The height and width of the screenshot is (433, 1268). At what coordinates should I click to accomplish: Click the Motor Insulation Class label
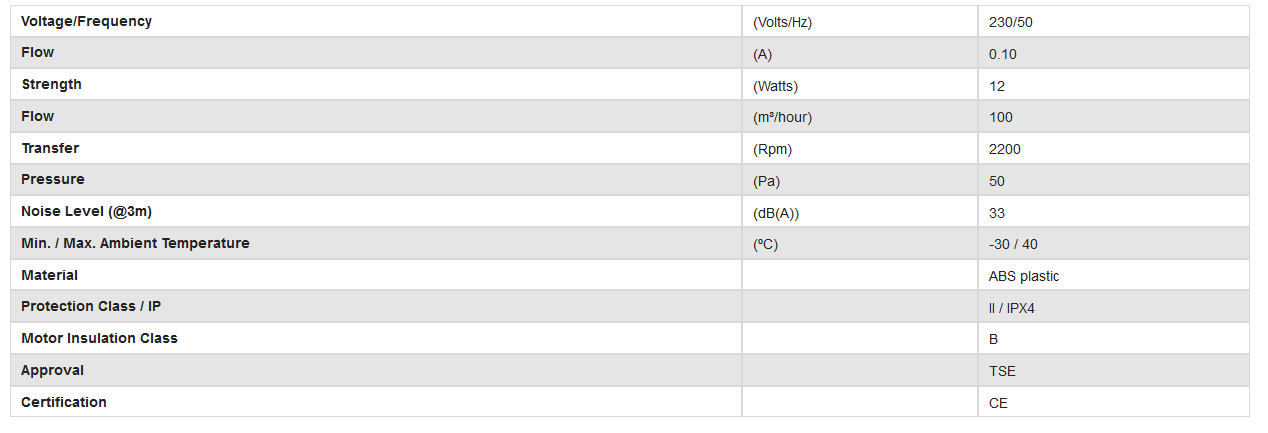[99, 338]
